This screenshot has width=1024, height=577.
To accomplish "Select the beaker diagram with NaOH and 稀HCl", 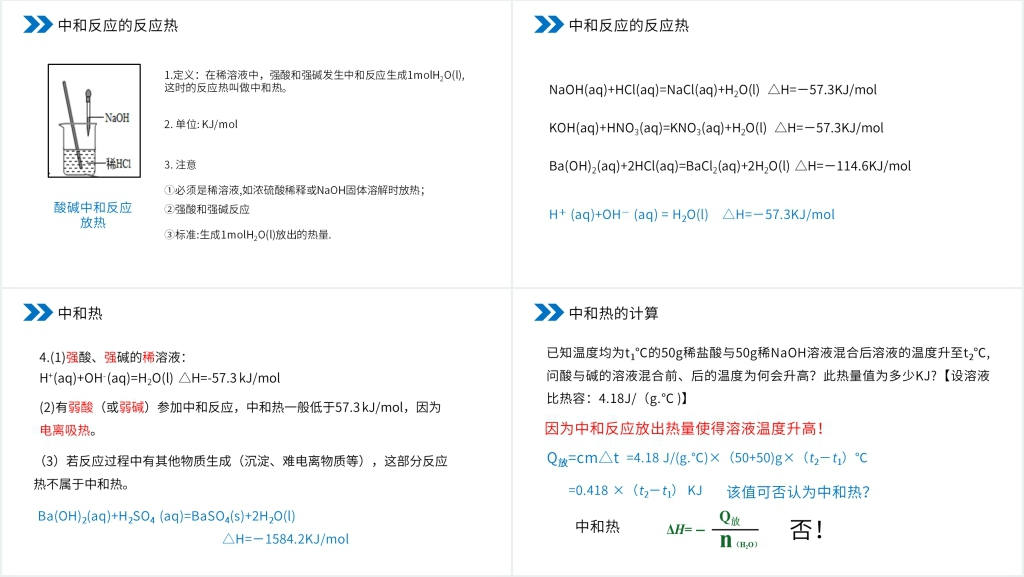I will pos(94,120).
